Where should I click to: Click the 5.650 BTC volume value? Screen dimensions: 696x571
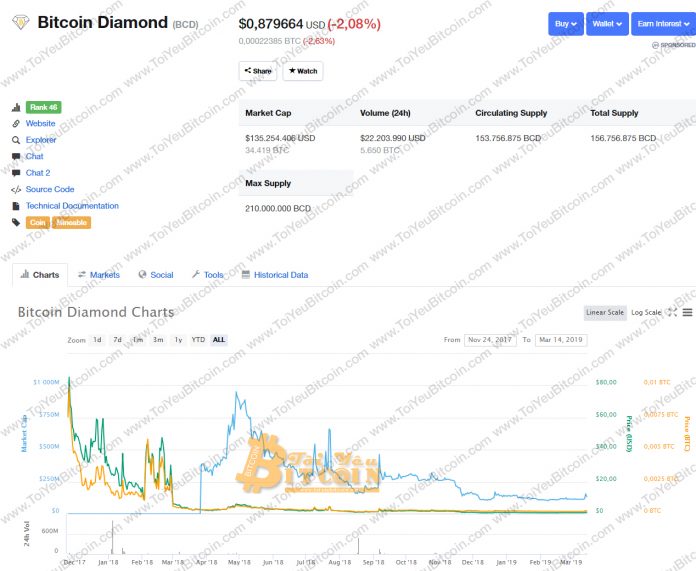coord(380,150)
